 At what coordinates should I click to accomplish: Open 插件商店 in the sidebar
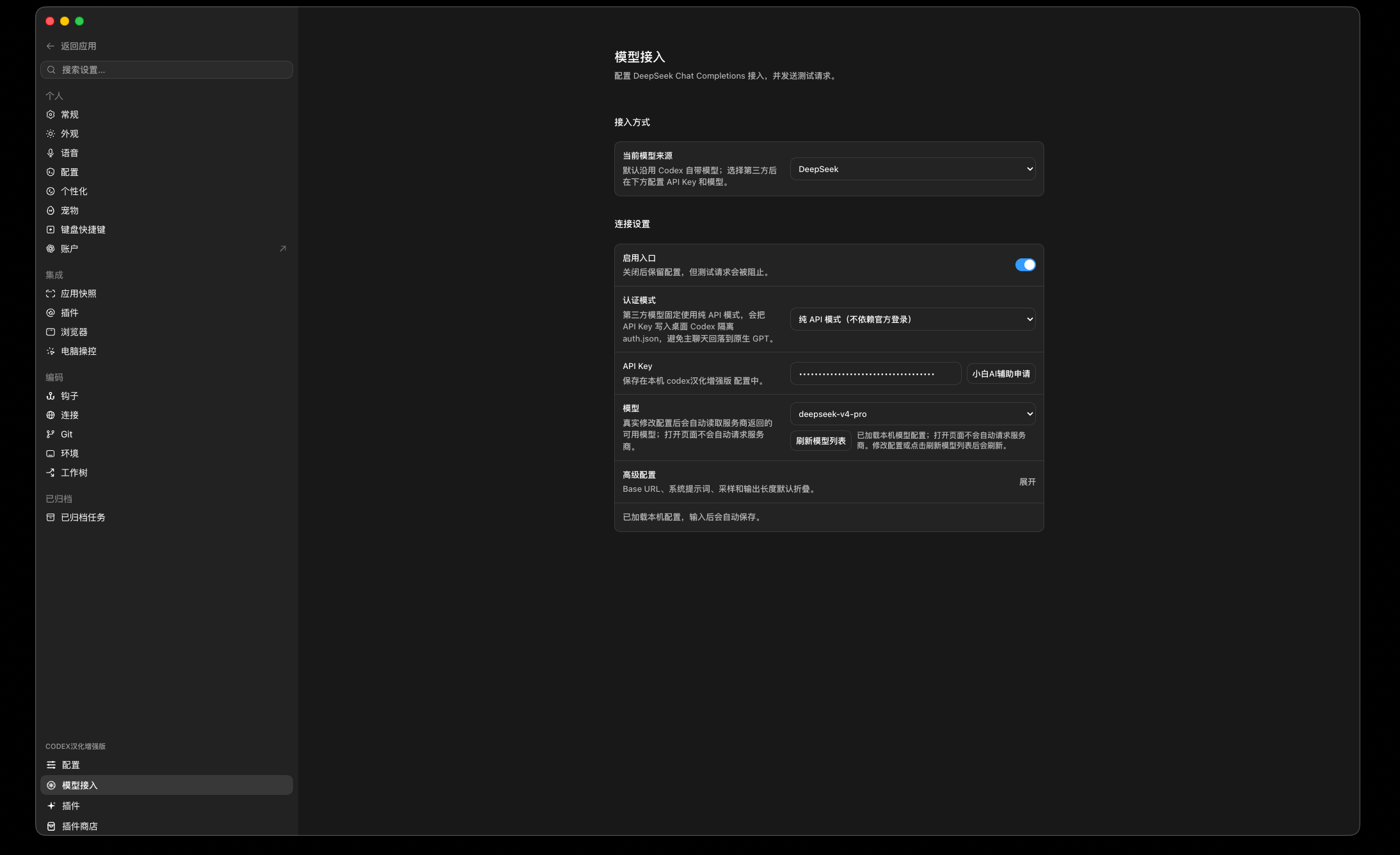click(166, 826)
